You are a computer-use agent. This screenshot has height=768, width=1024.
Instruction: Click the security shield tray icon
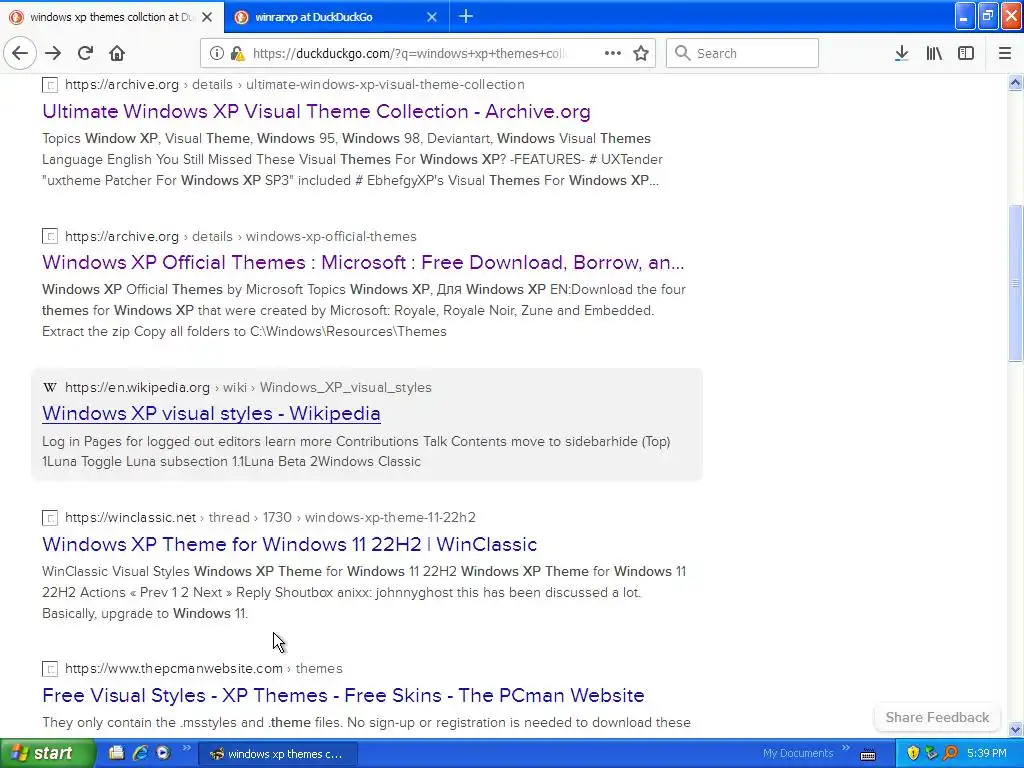click(913, 753)
